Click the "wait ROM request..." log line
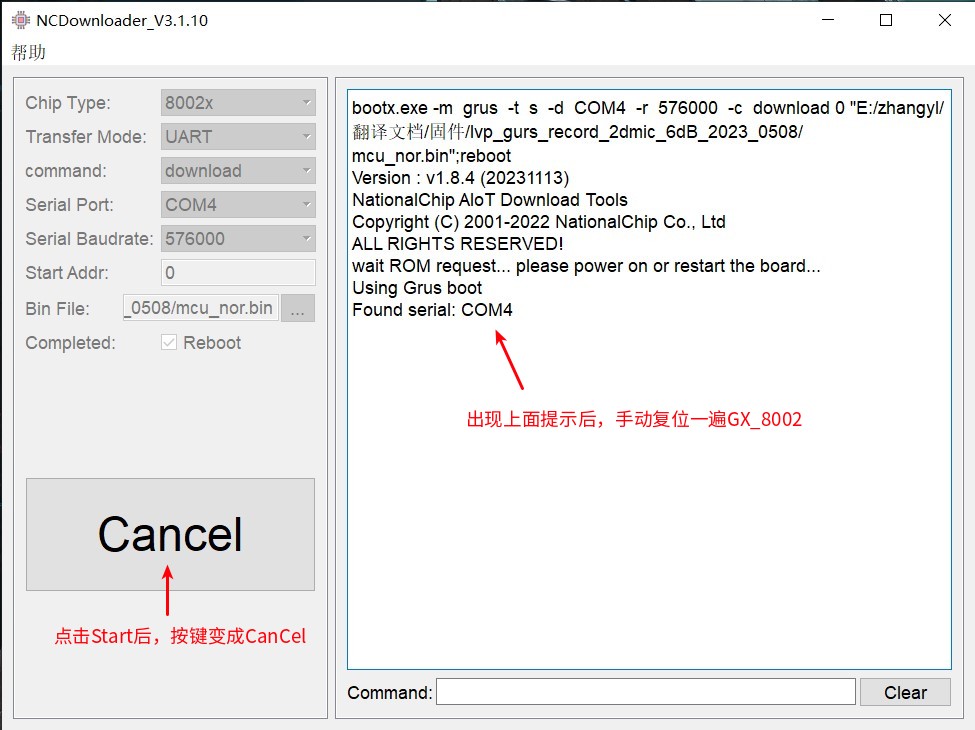 [x=586, y=266]
